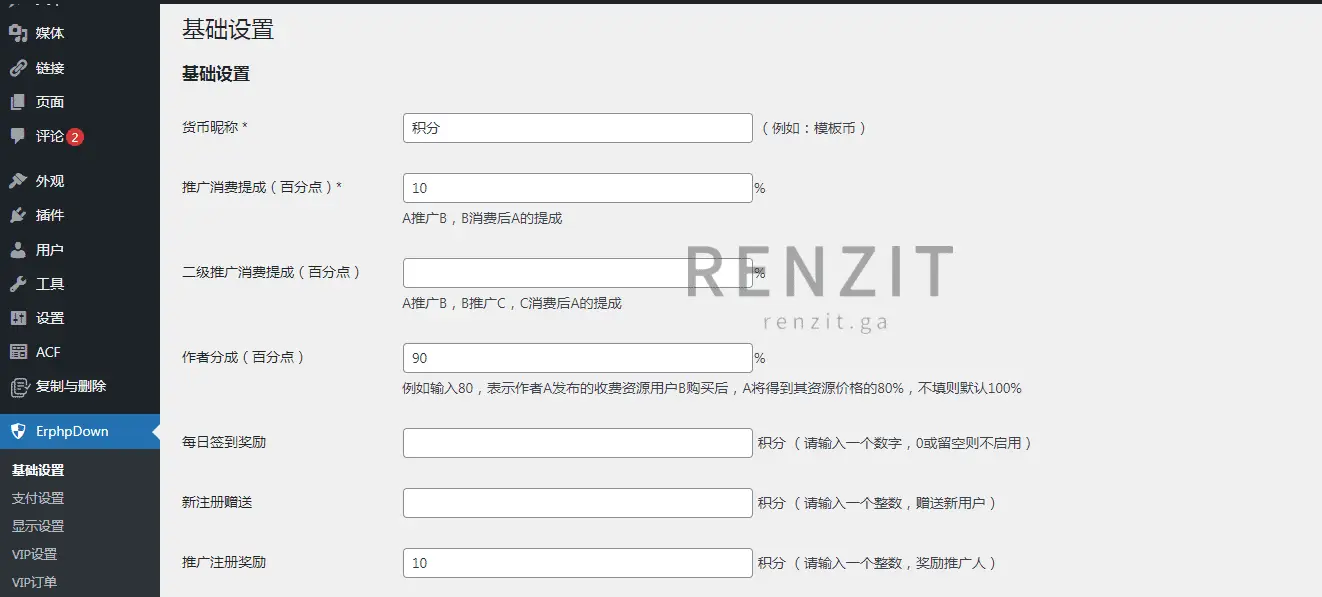Click the Pages (页面) icon

coord(17,102)
